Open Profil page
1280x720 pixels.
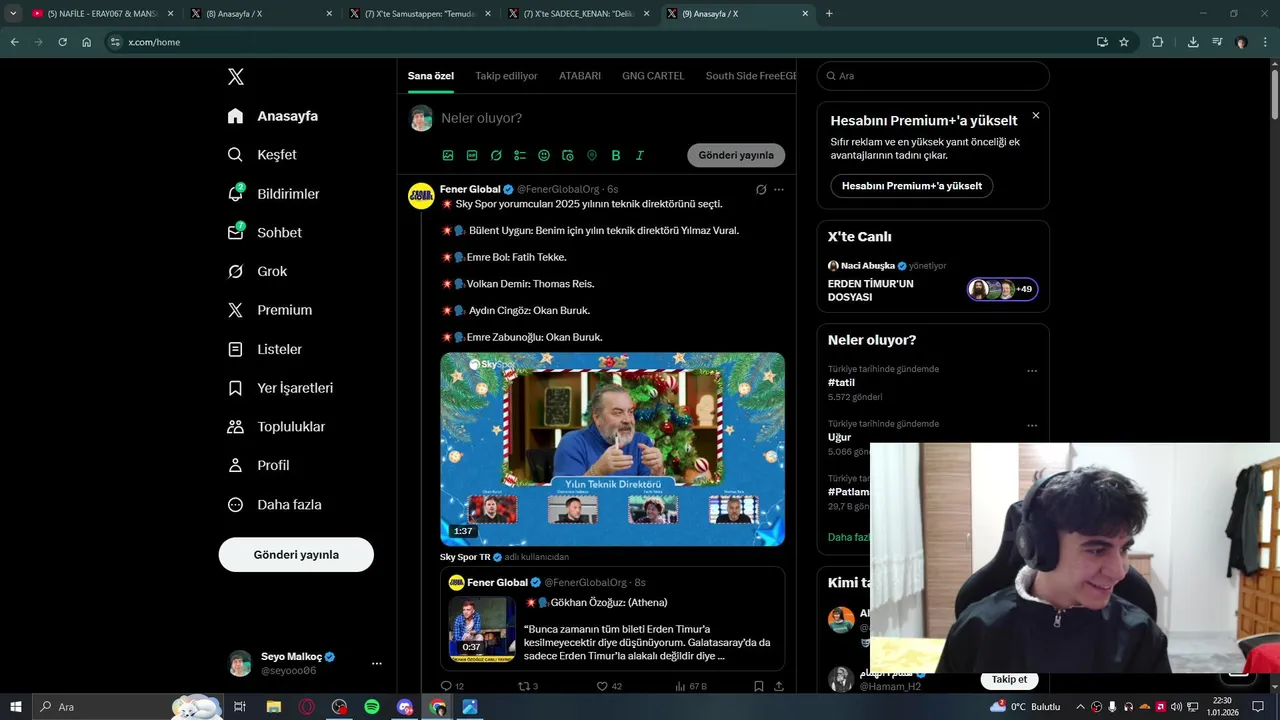click(258, 465)
